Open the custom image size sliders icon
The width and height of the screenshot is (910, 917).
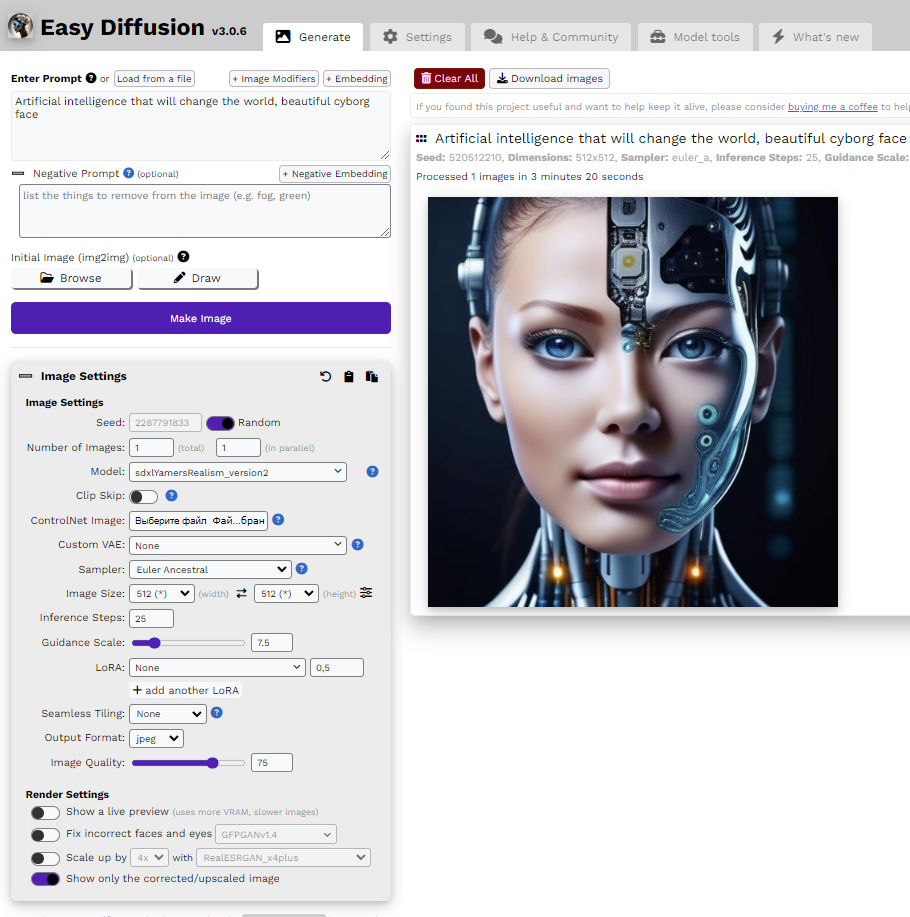click(x=366, y=593)
